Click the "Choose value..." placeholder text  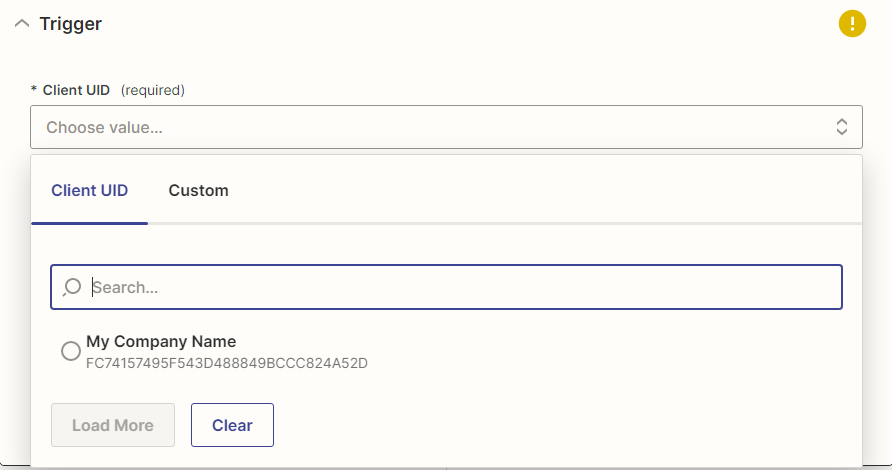pyautogui.click(x=104, y=127)
